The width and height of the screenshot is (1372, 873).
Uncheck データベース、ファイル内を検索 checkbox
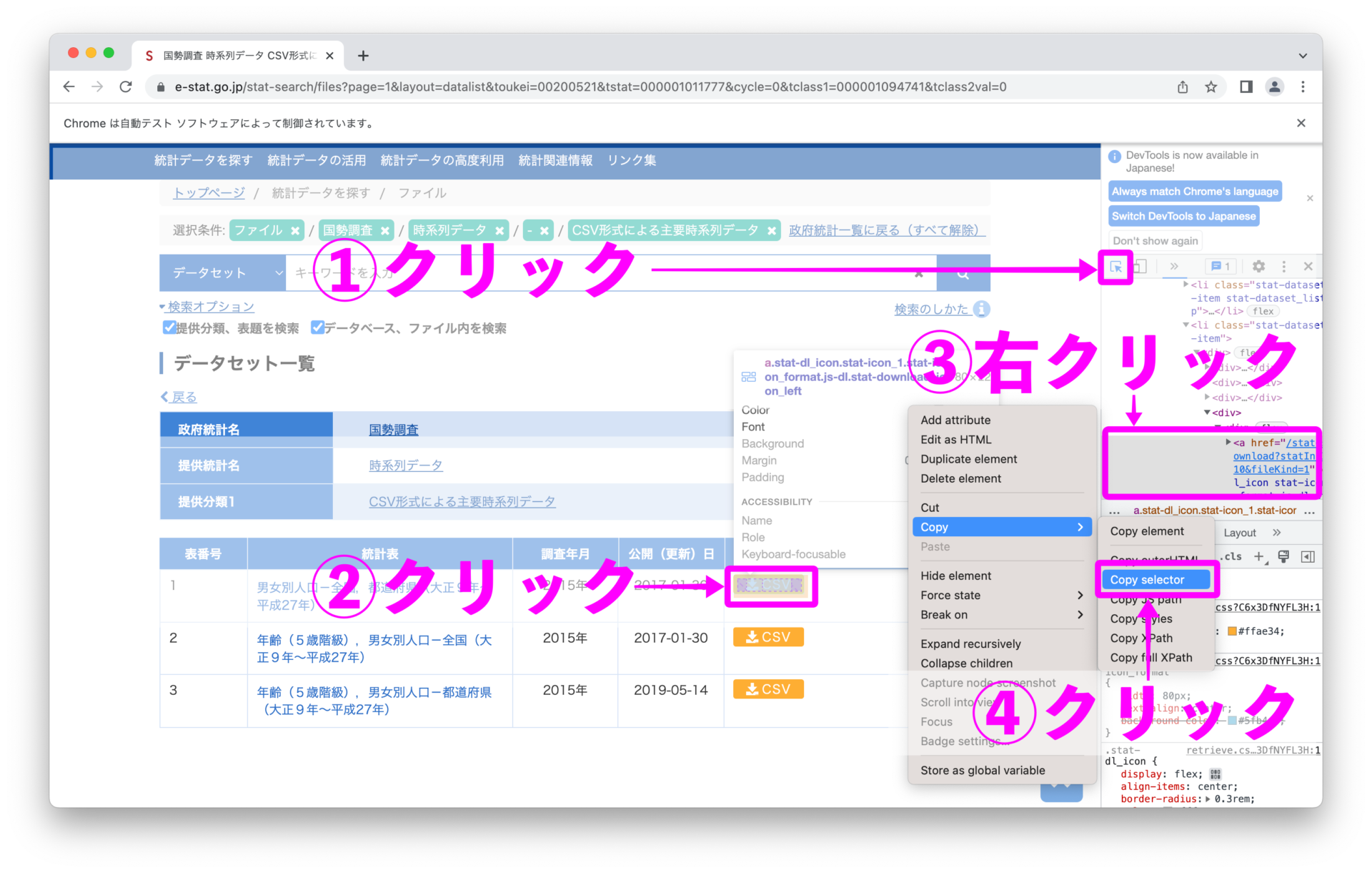coord(318,327)
